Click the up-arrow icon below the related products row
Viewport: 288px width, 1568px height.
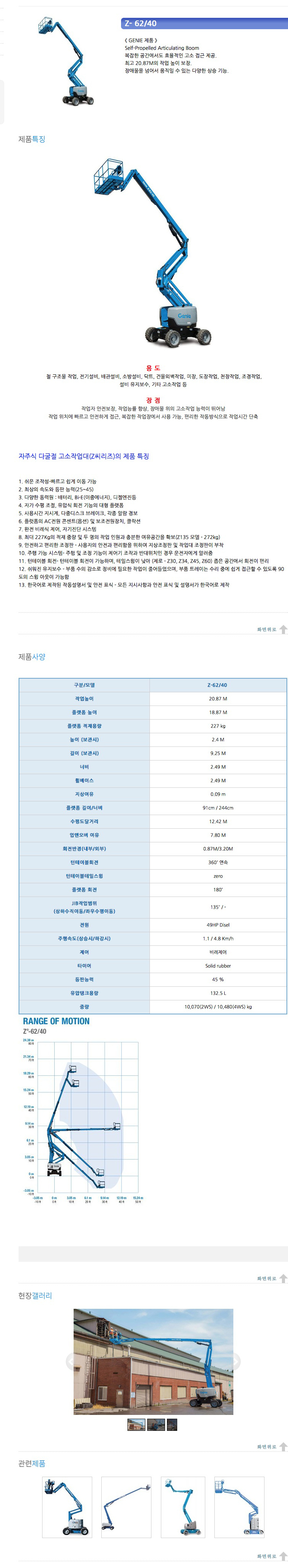283,1556
